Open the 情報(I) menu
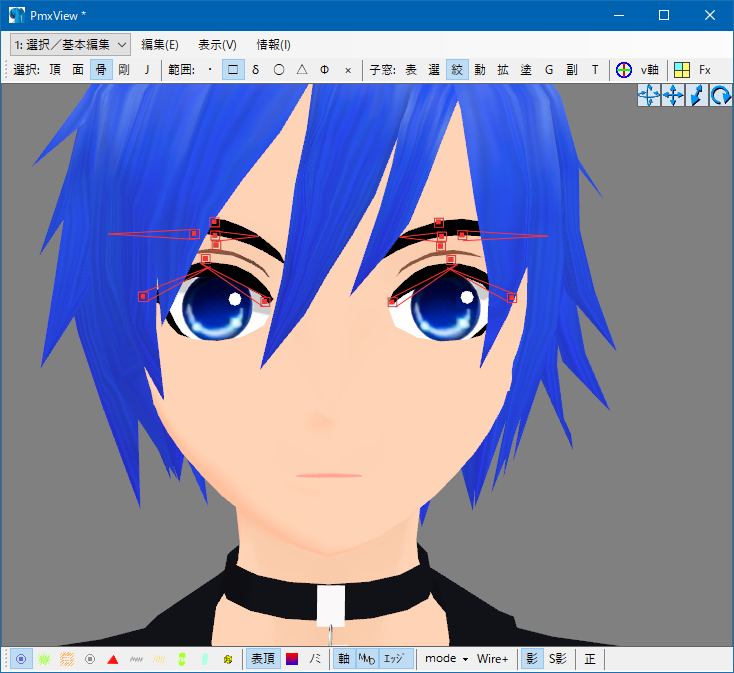 click(273, 45)
